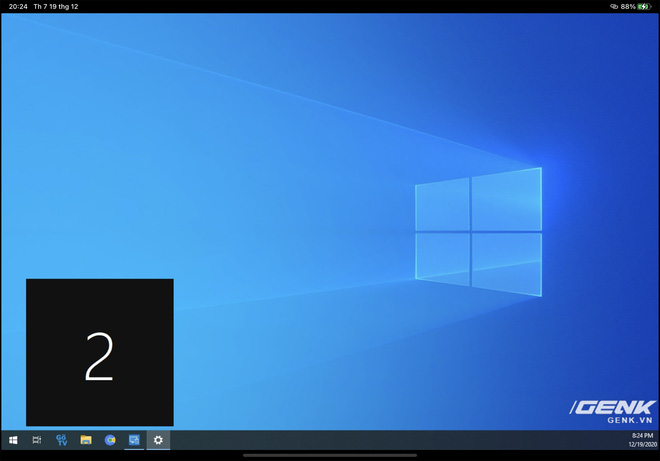Tap the three-dot multitasking indicator at top

(330, 4)
